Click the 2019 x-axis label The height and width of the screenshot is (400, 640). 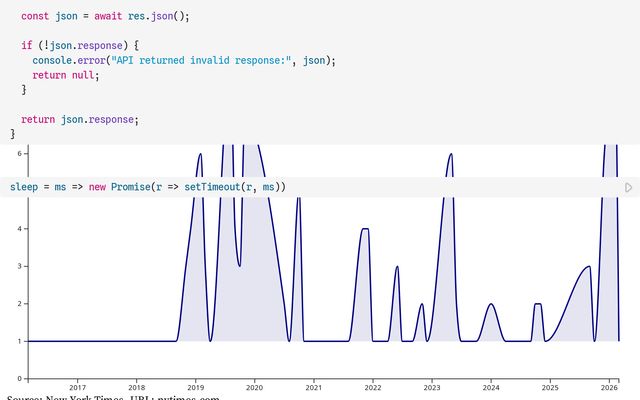click(x=195, y=387)
